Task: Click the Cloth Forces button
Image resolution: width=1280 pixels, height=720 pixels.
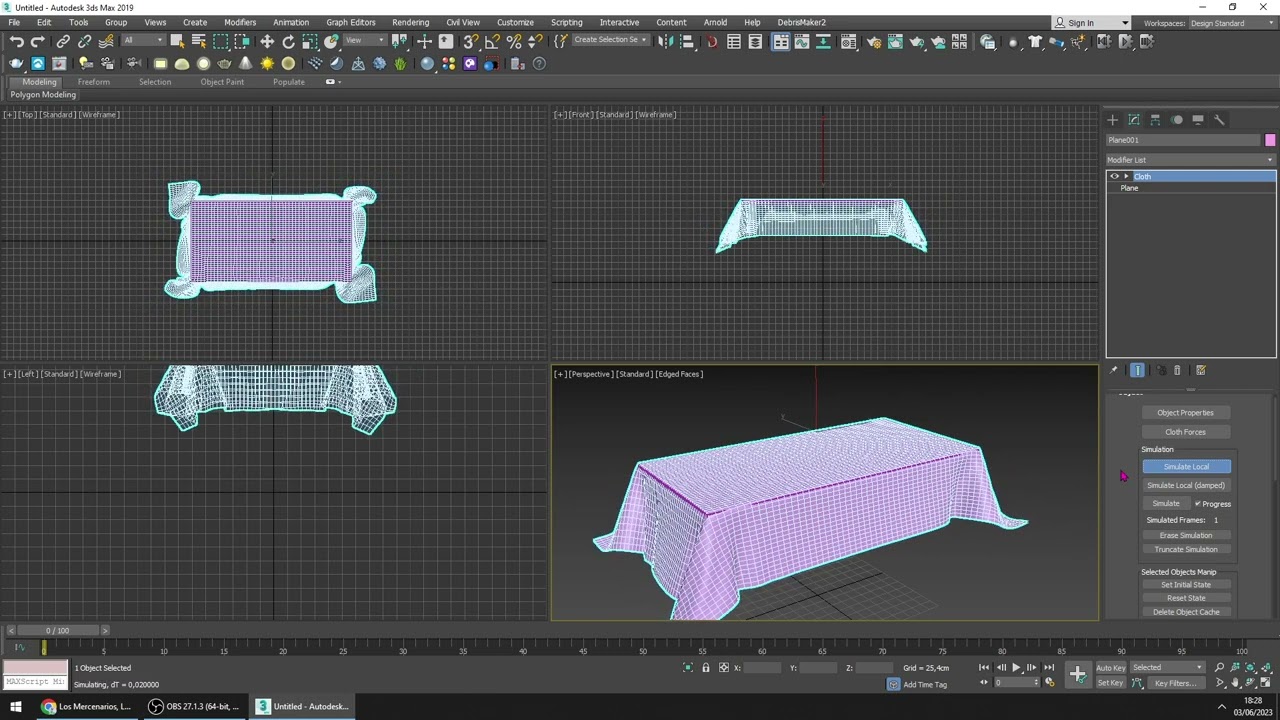Action: [x=1185, y=432]
